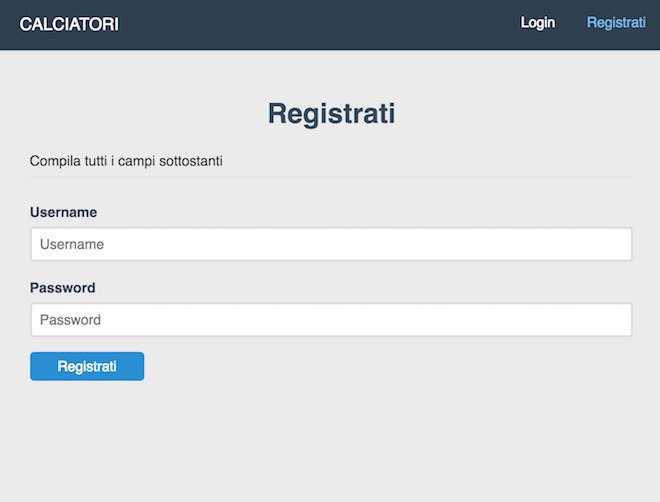Click the CALCIATORI brand logo
660x502 pixels.
[x=69, y=24]
